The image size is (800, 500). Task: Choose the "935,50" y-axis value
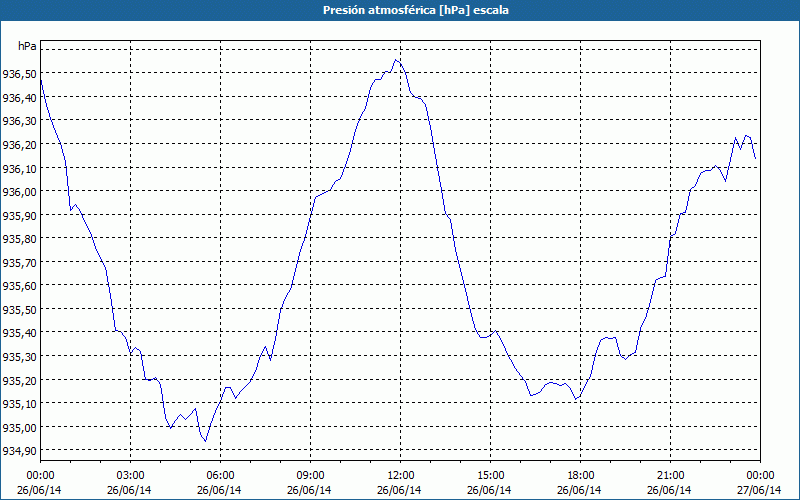point(19,309)
